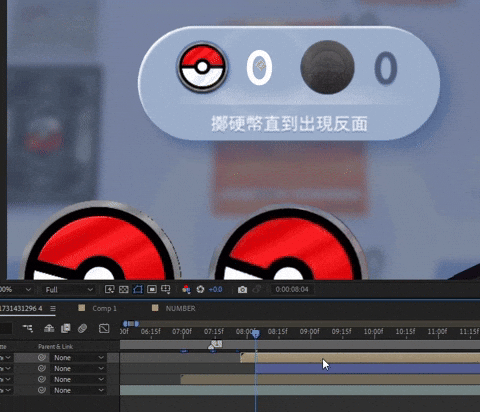Open Show Channel and color management menu

coord(186,289)
